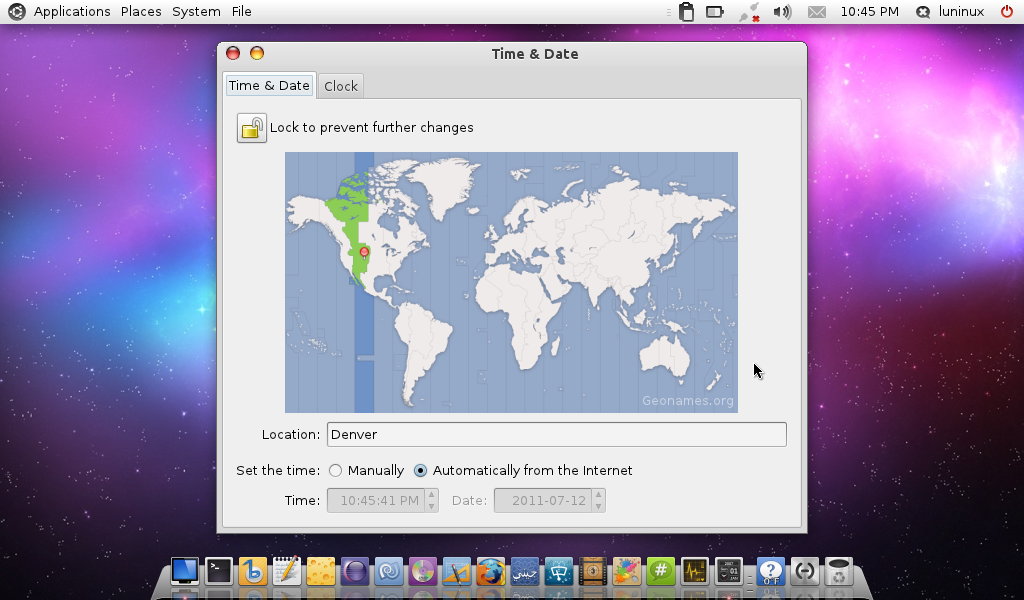Click the red power button in the panel
This screenshot has width=1024, height=600.
click(x=1006, y=12)
